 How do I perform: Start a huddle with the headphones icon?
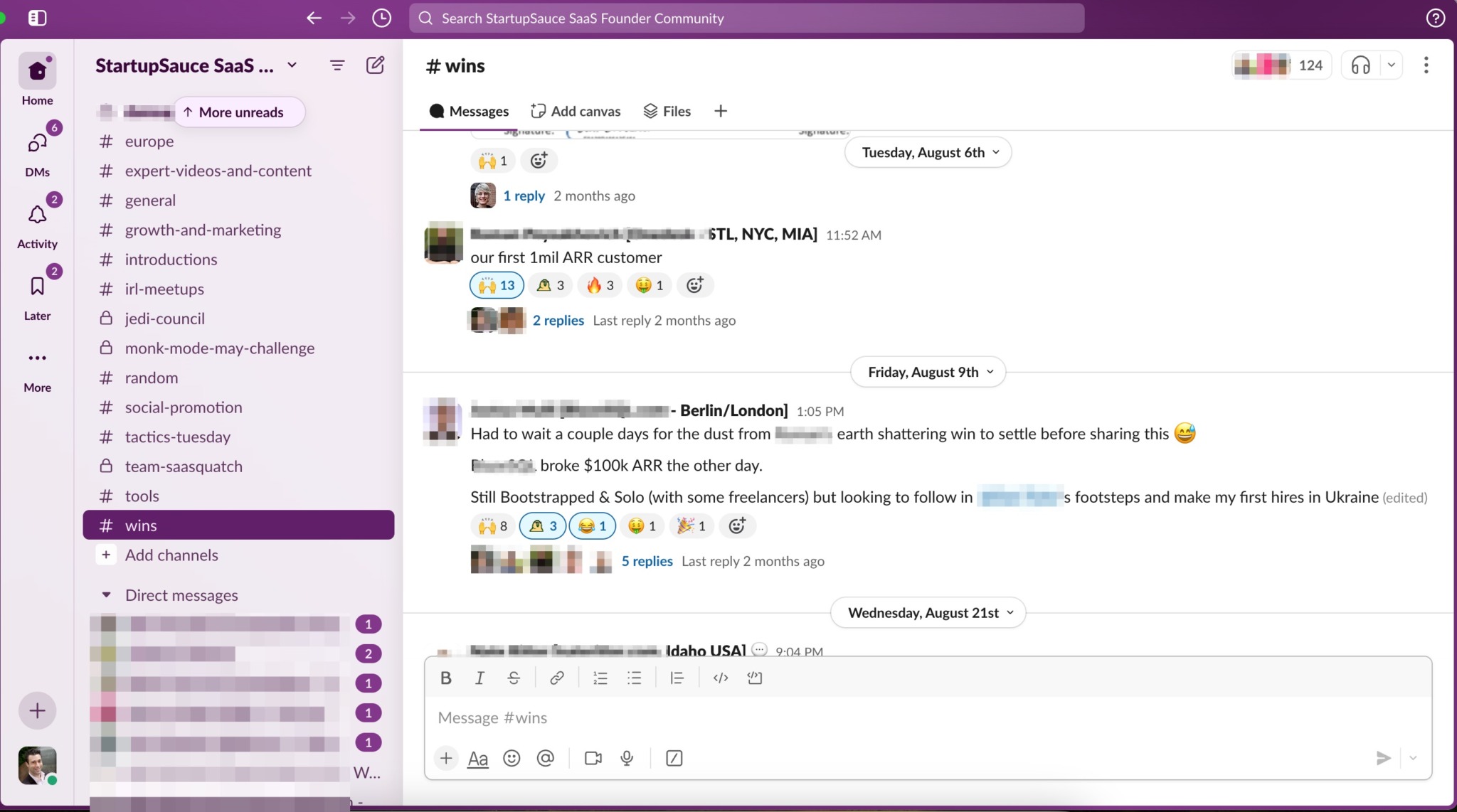click(1360, 65)
